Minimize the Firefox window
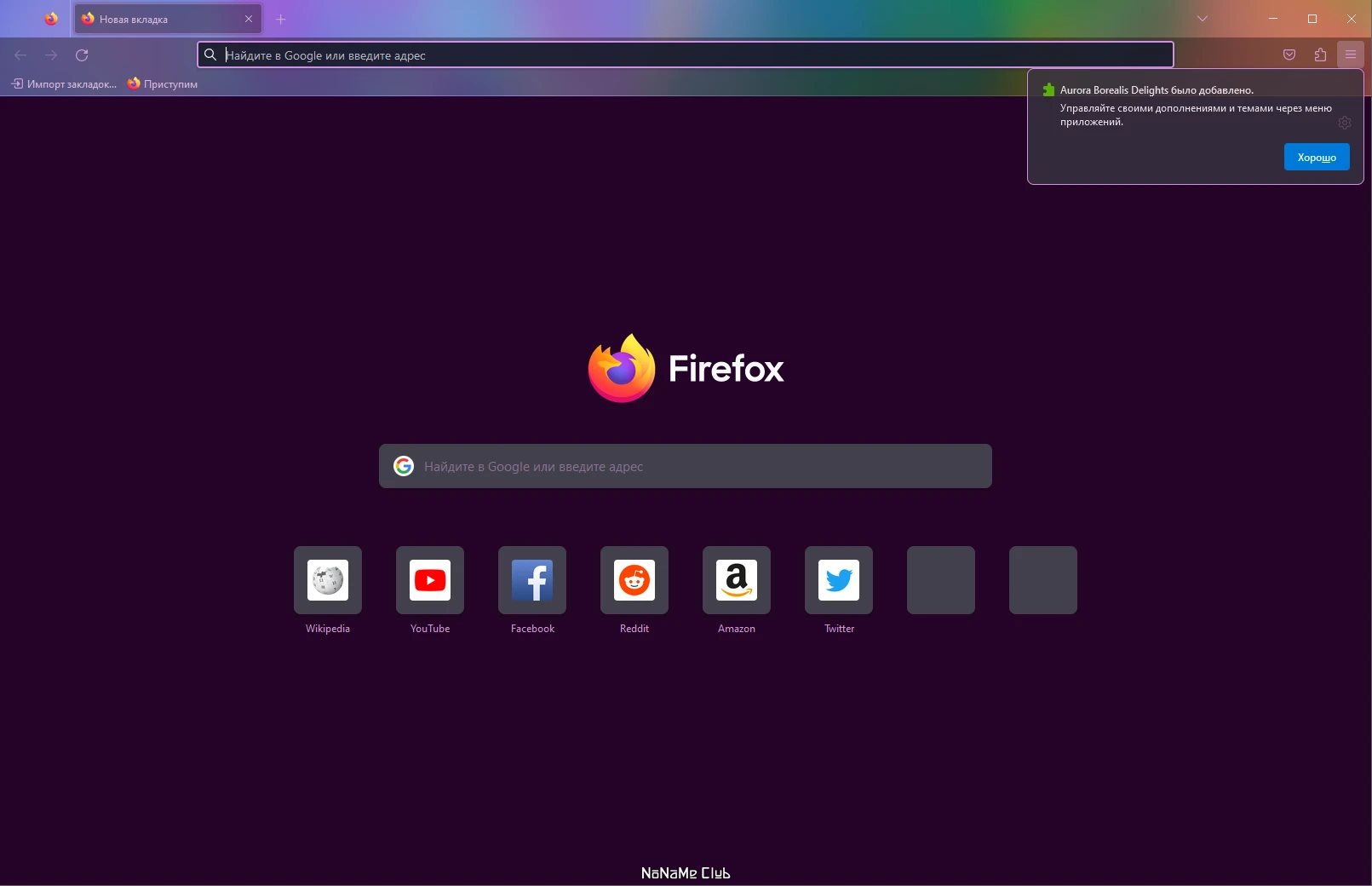This screenshot has width=1372, height=886. coord(1273,19)
